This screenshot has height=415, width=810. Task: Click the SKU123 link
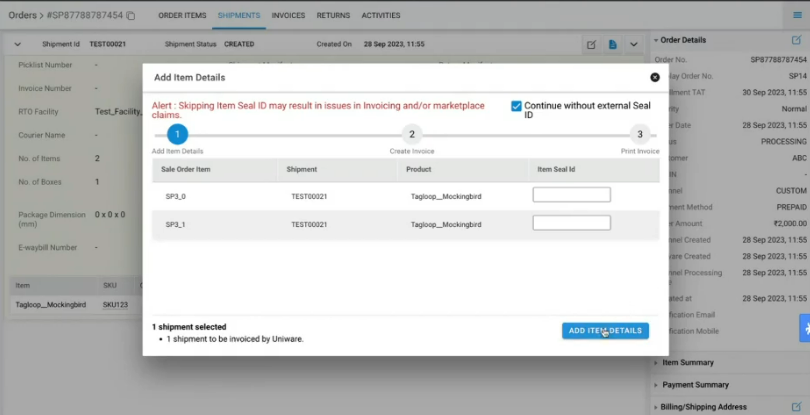pos(115,305)
